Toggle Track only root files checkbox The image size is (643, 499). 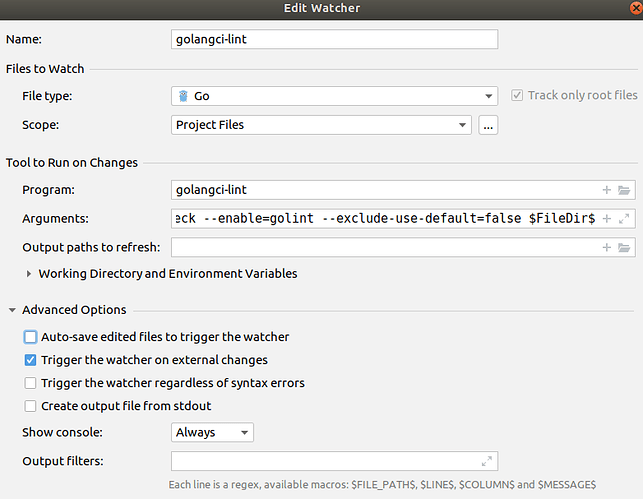pyautogui.click(x=517, y=95)
